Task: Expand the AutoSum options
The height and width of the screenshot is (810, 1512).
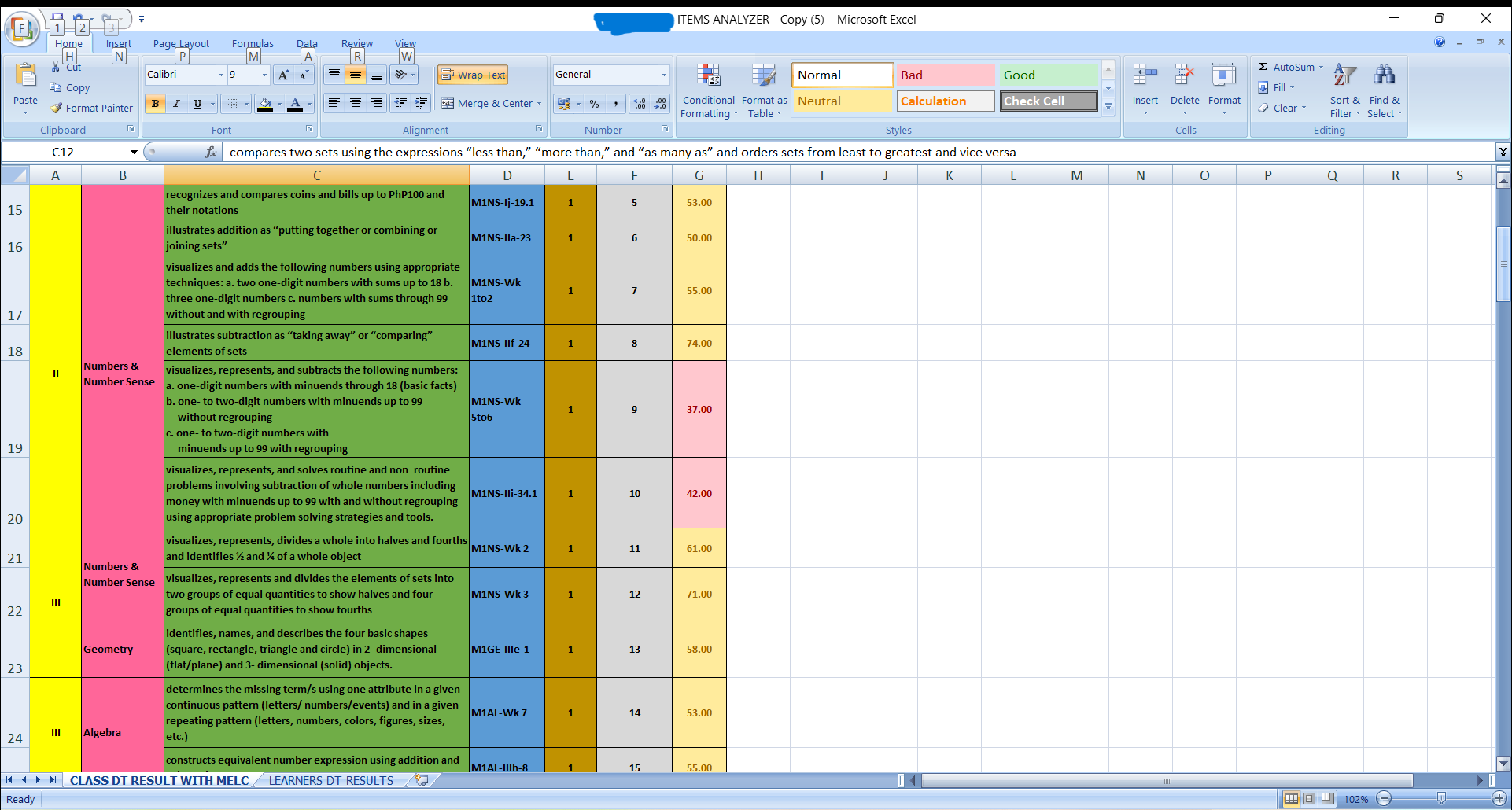Action: 1321,67
